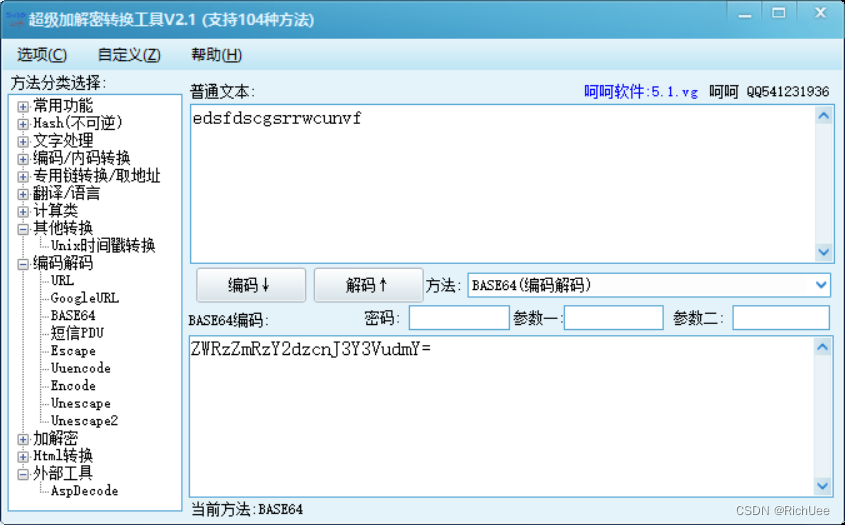845x525 pixels.
Task: Click the 编码↓ encode button
Action: coord(251,285)
